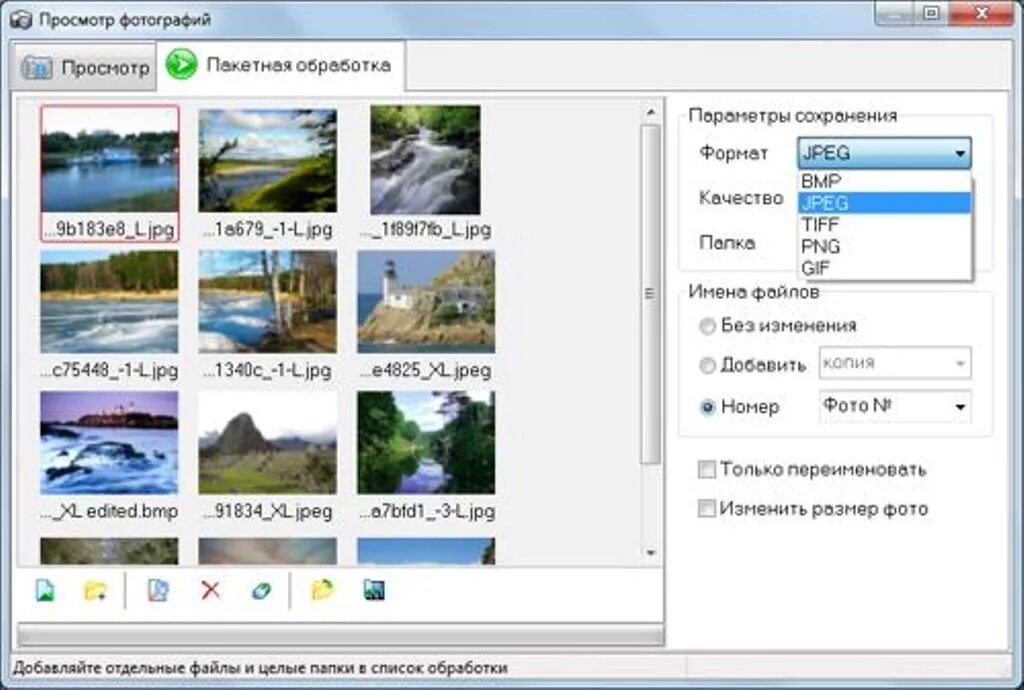1024x690 pixels.
Task: Choose PNG from format list
Action: pyautogui.click(x=884, y=246)
